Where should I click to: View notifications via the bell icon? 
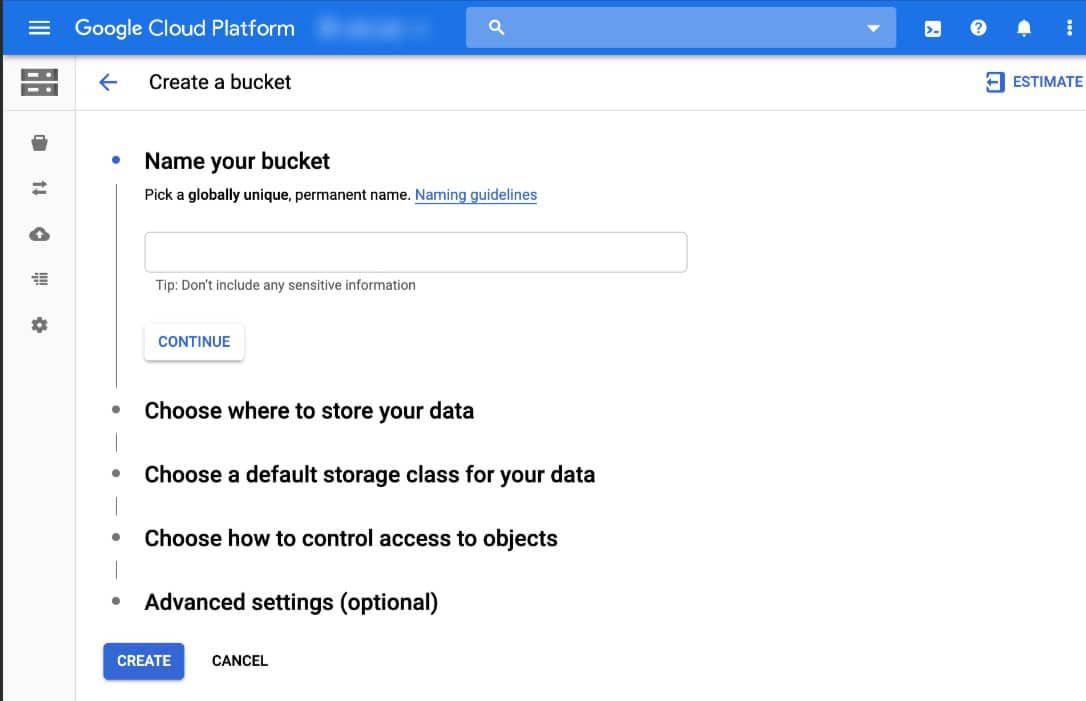tap(1023, 28)
